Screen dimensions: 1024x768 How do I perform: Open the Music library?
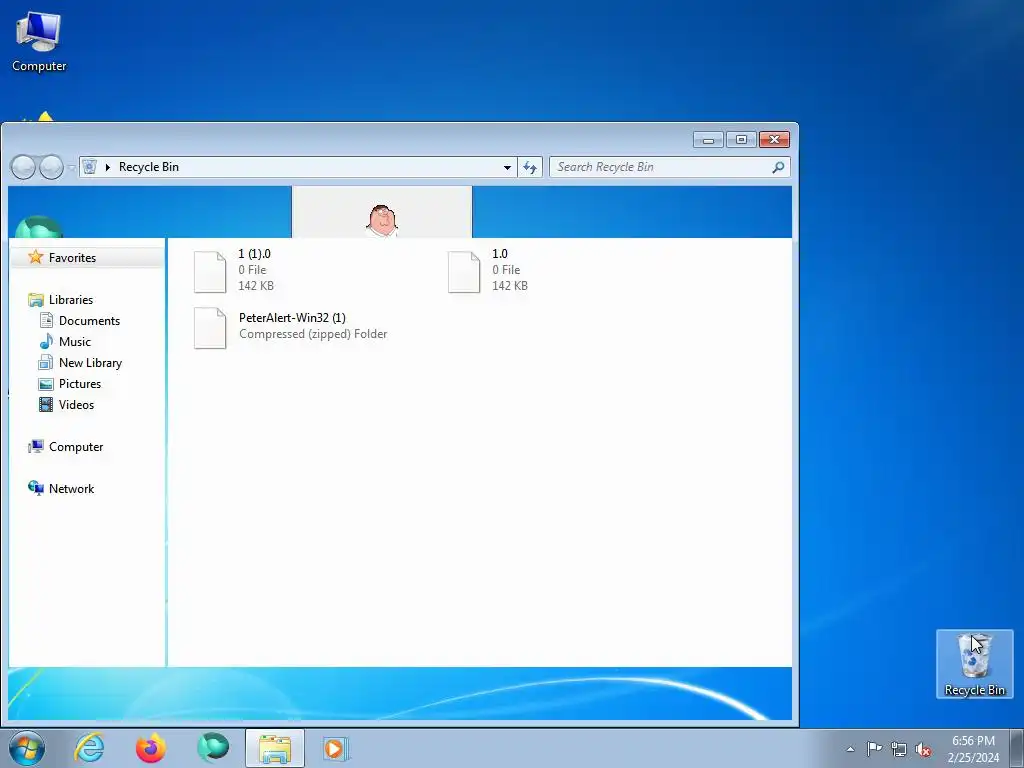pos(74,342)
